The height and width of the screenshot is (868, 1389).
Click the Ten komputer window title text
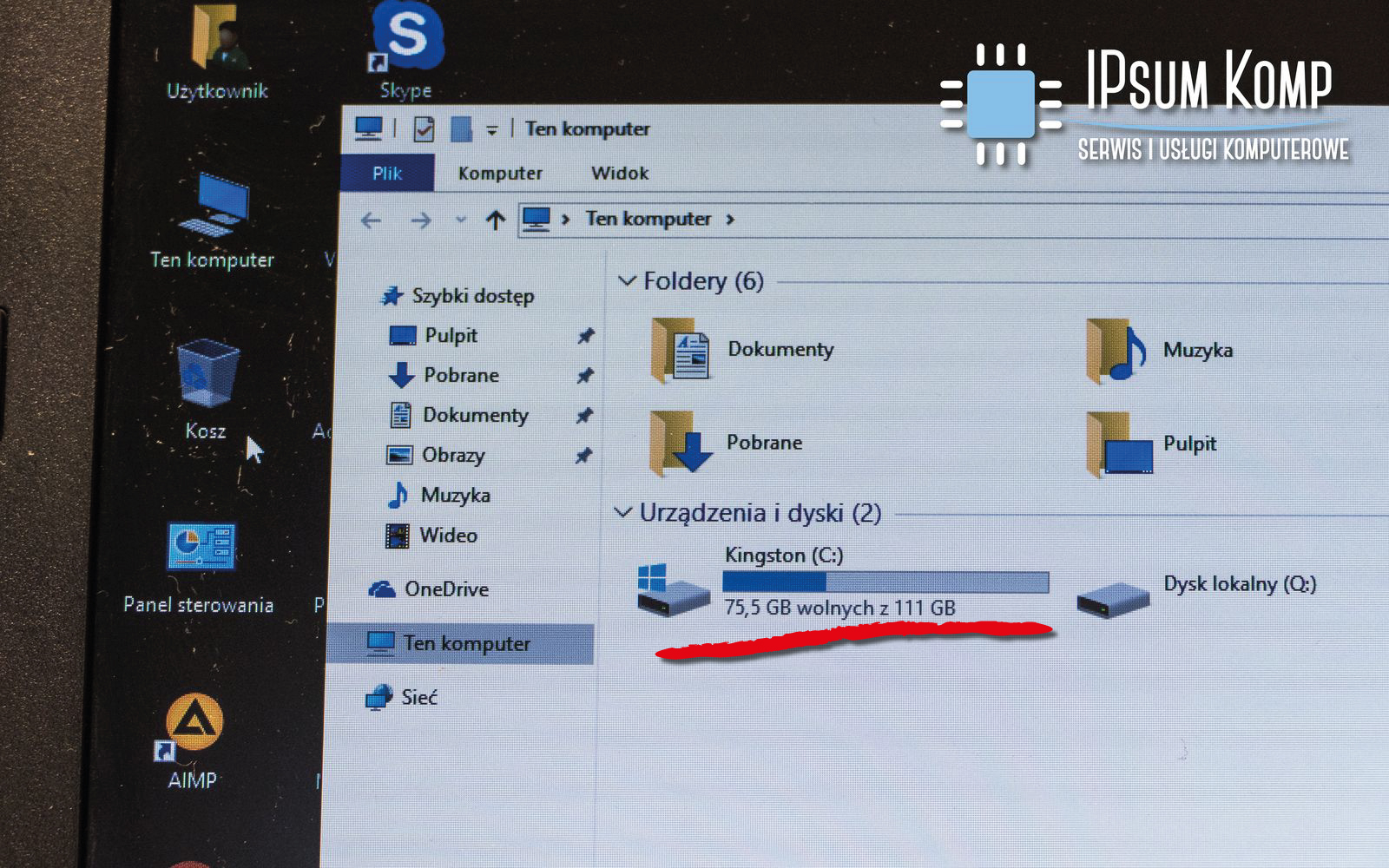click(588, 129)
